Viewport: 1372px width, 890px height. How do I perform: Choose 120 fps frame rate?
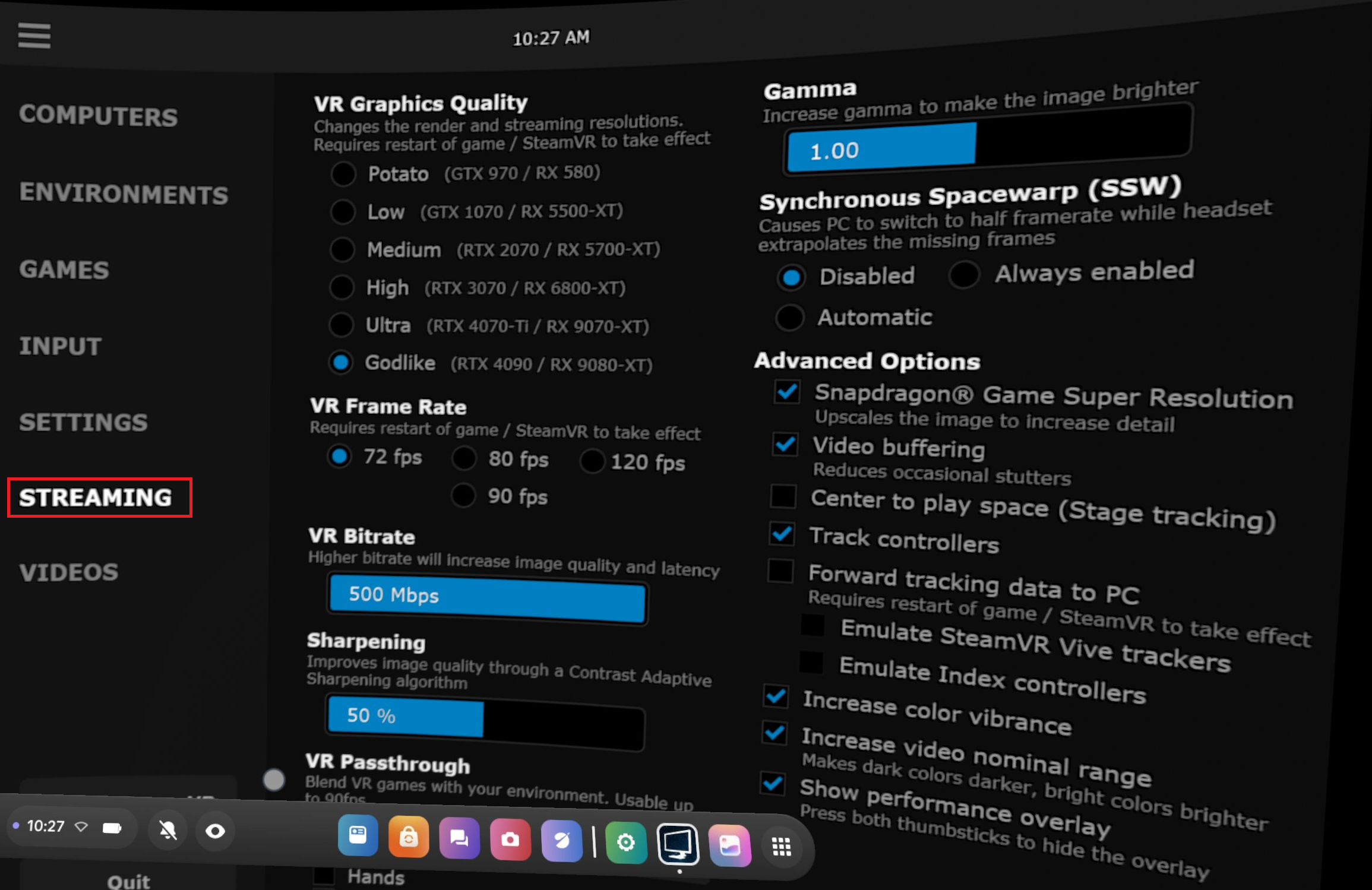[x=592, y=461]
